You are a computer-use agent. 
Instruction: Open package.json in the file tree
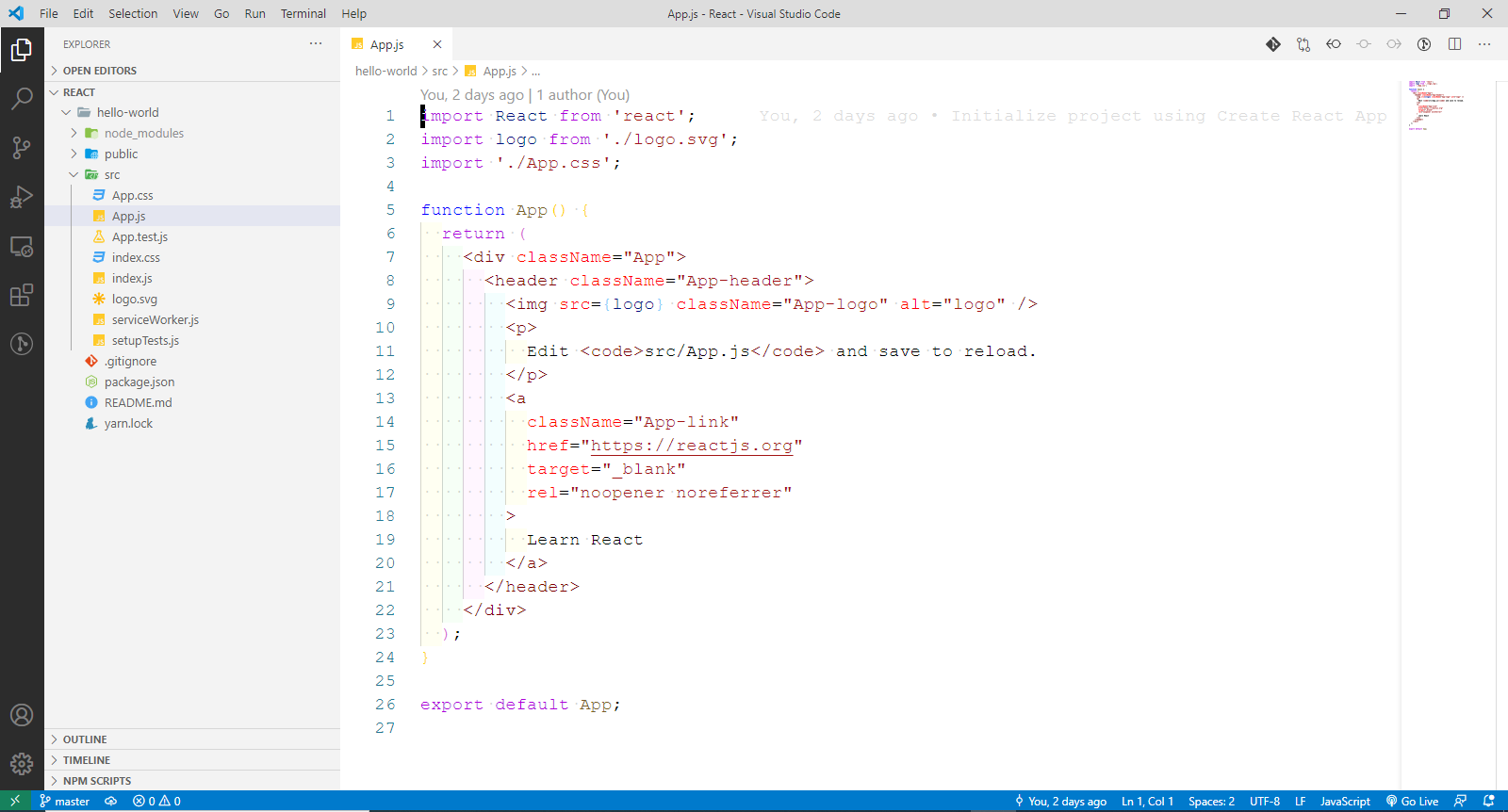click(192, 382)
